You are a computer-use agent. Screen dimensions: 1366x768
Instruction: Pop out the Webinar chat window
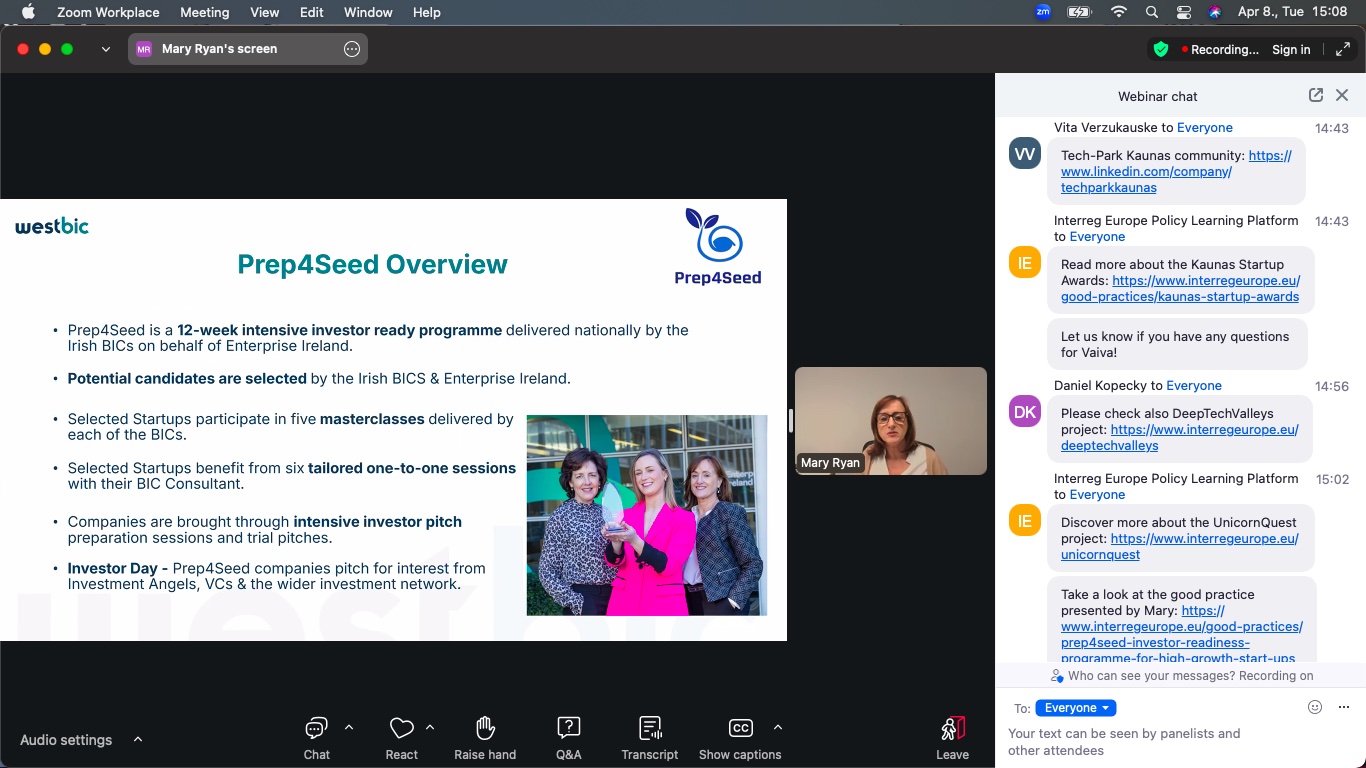(1315, 95)
